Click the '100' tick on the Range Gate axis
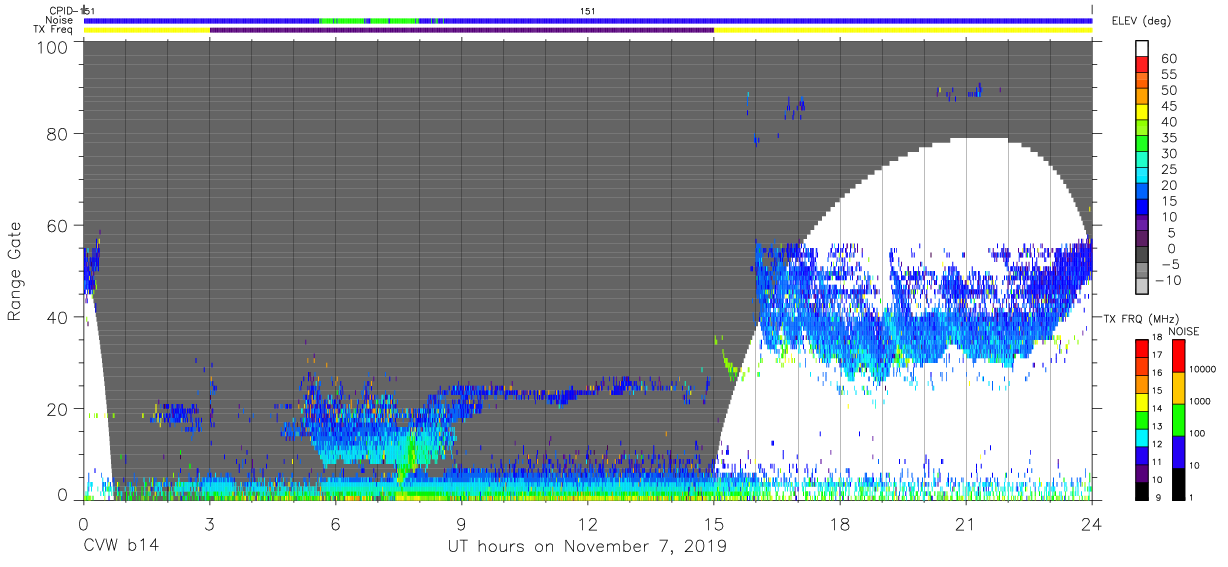The height and width of the screenshot is (567, 1228). click(54, 47)
